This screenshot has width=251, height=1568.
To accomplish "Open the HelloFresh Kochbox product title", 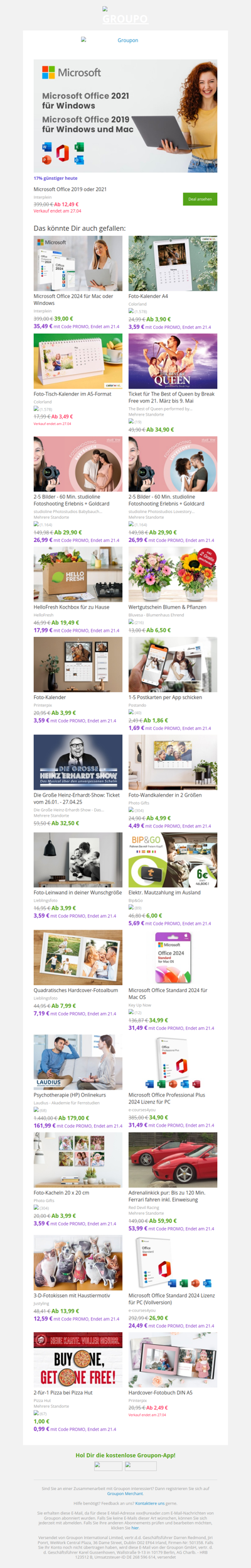I will 72,607.
